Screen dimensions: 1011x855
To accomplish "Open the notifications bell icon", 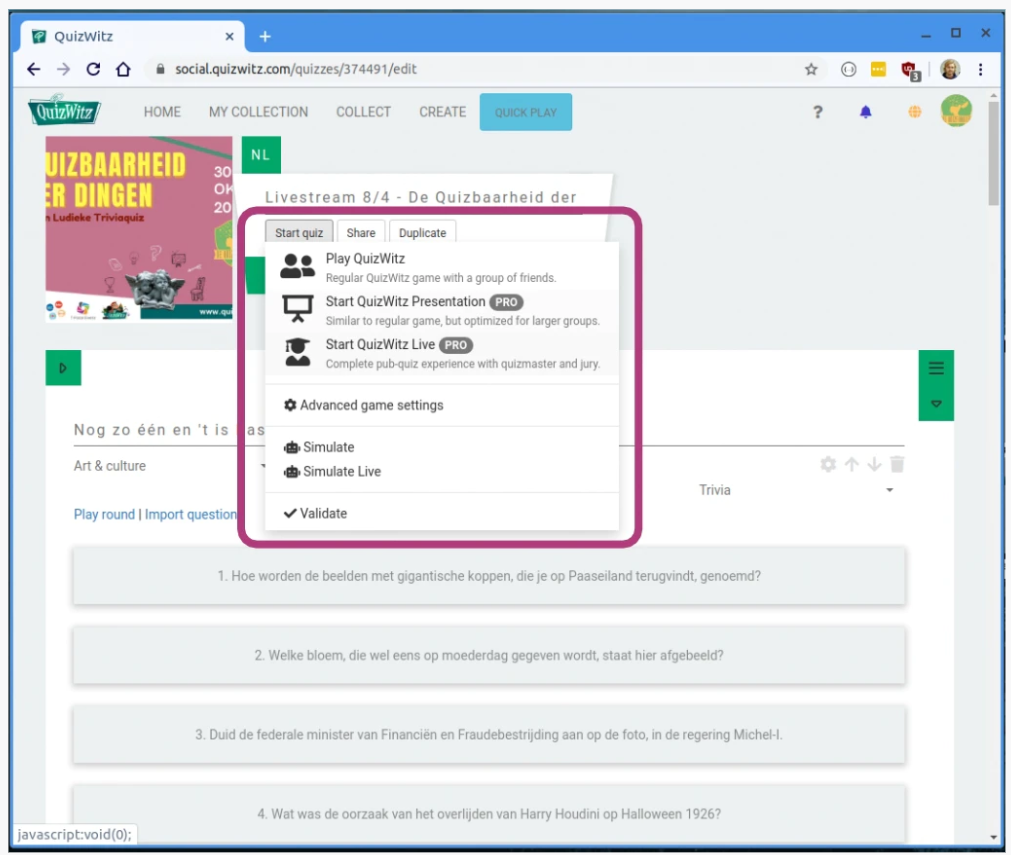I will (866, 112).
